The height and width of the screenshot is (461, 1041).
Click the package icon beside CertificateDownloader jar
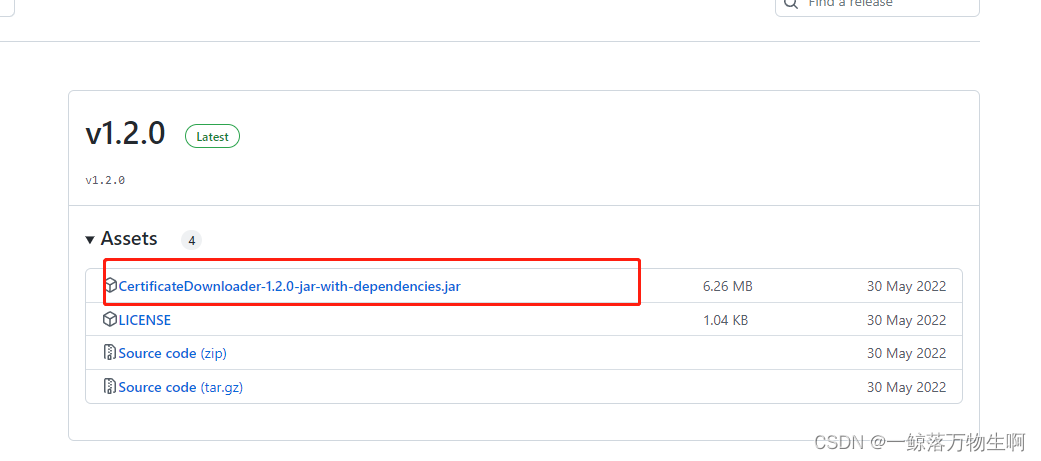click(110, 286)
